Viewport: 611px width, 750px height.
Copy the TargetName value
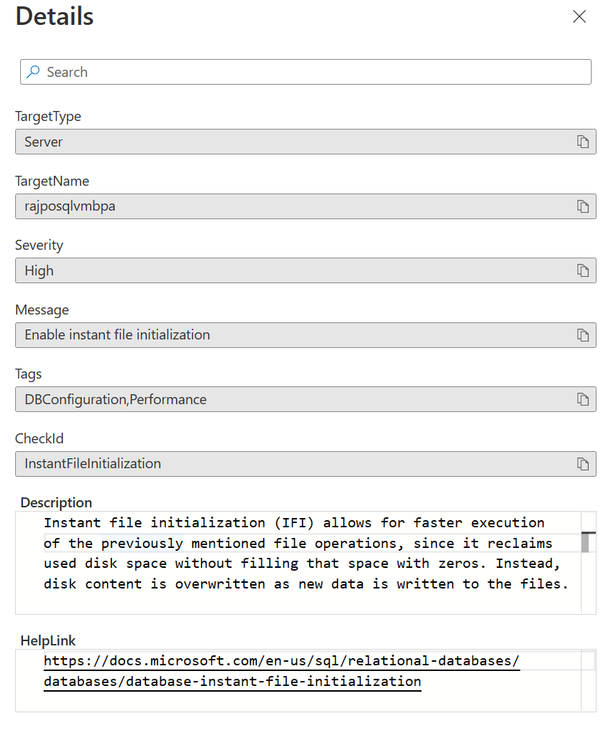(x=582, y=206)
